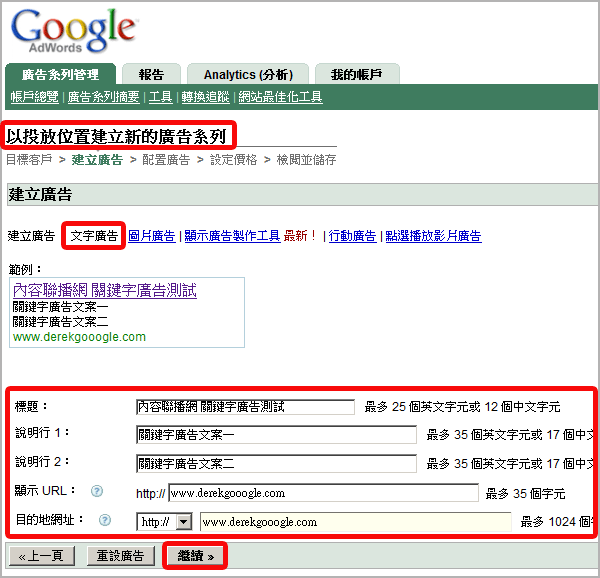Image resolution: width=600 pixels, height=578 pixels.
Task: Click the preview ad headline 內容聯播網 關鍵字廣告測試
Action: (105, 290)
